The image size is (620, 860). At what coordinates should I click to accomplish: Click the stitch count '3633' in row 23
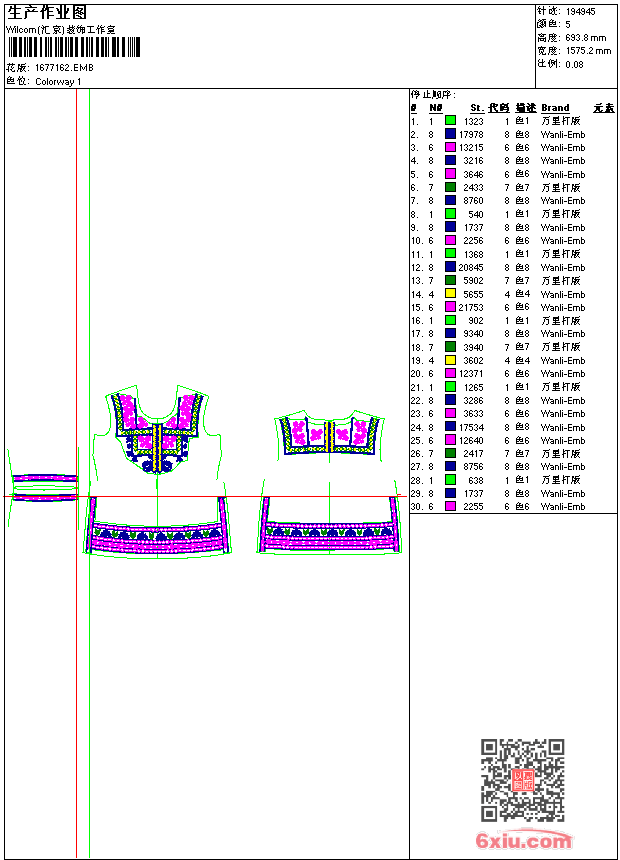point(473,414)
